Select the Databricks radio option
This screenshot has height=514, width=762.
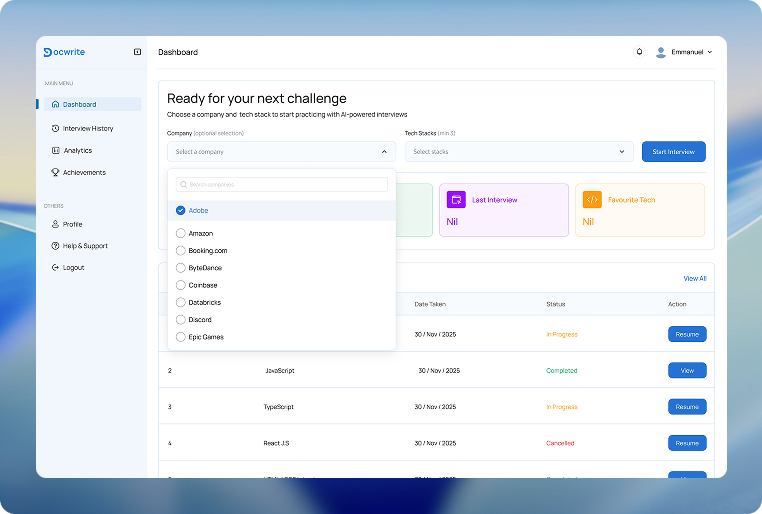[180, 302]
